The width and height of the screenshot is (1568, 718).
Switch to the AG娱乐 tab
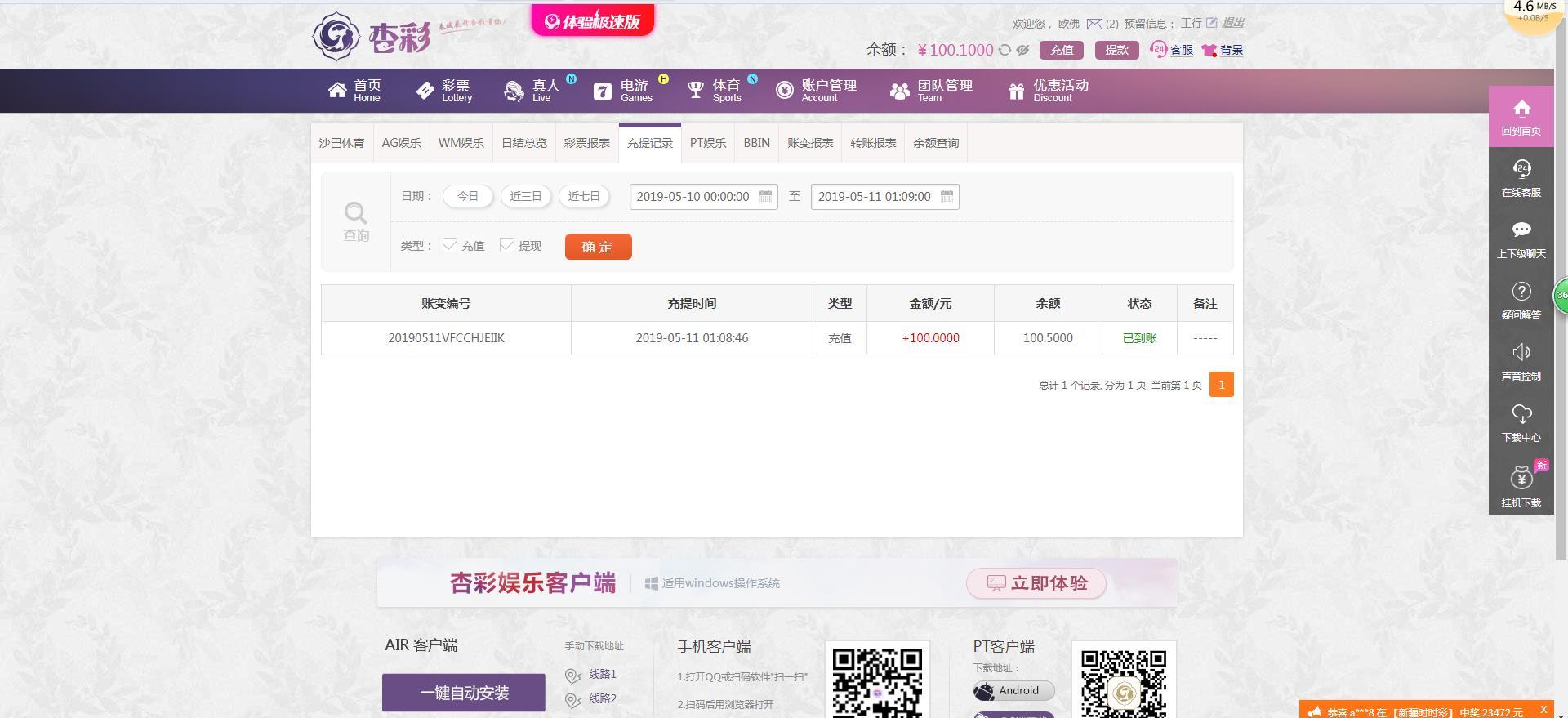point(401,143)
